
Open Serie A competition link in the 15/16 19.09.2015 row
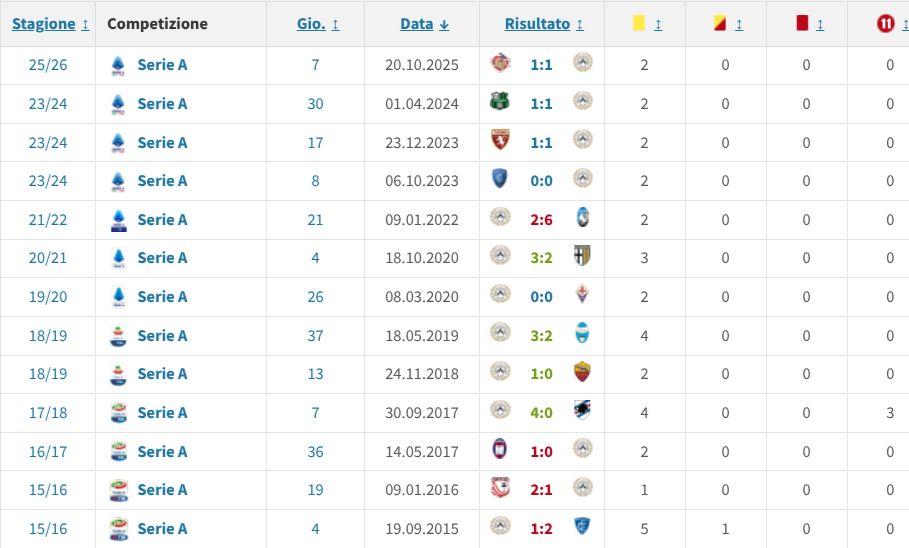(162, 528)
